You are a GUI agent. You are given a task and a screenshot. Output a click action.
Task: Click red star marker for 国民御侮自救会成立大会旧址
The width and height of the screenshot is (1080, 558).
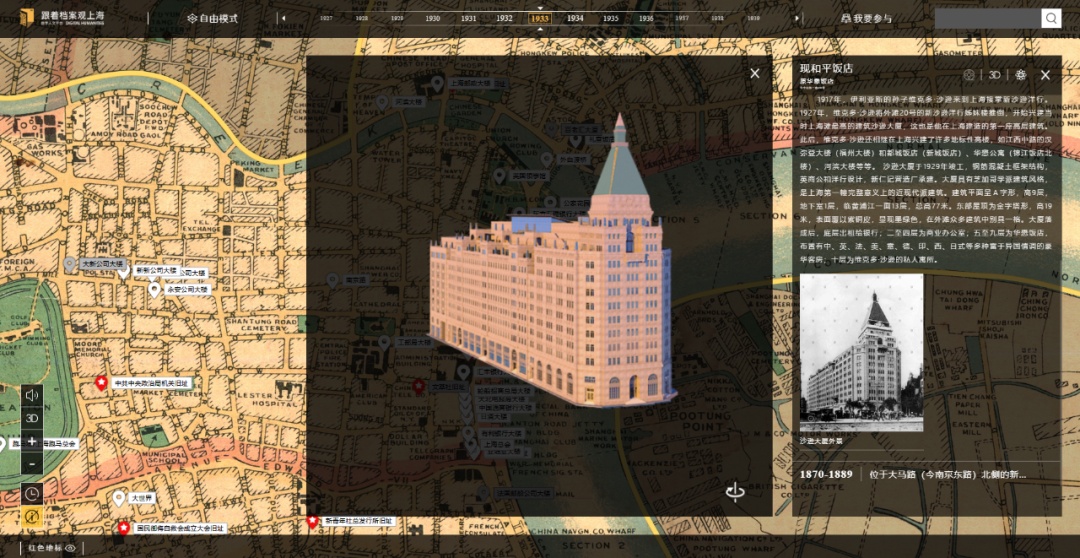(x=123, y=528)
